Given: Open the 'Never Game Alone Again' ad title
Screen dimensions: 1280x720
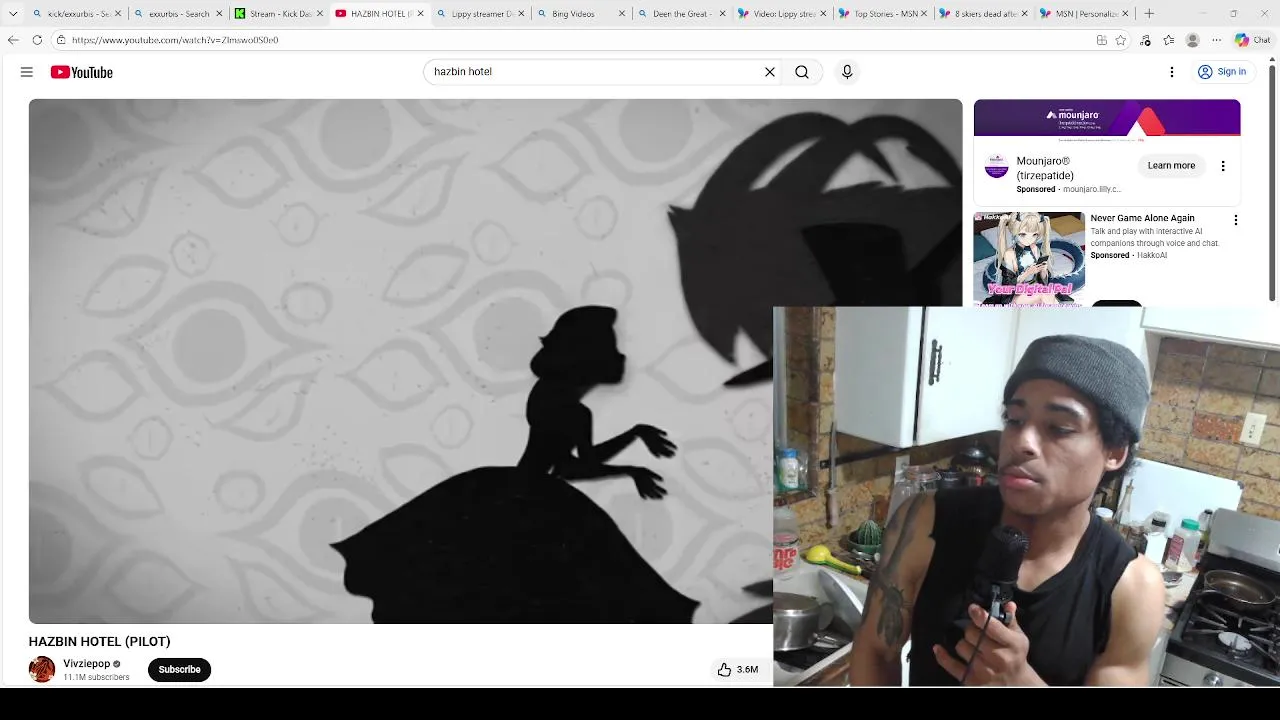Looking at the screenshot, I should point(1142,218).
